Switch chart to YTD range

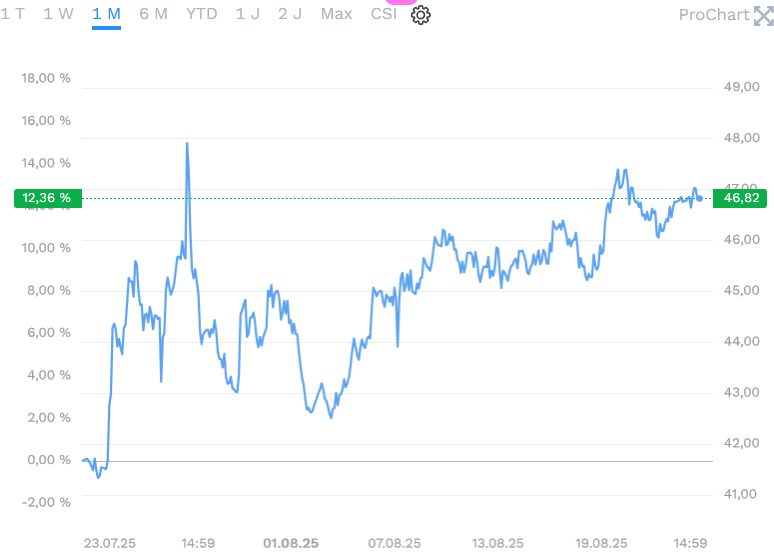pyautogui.click(x=202, y=14)
